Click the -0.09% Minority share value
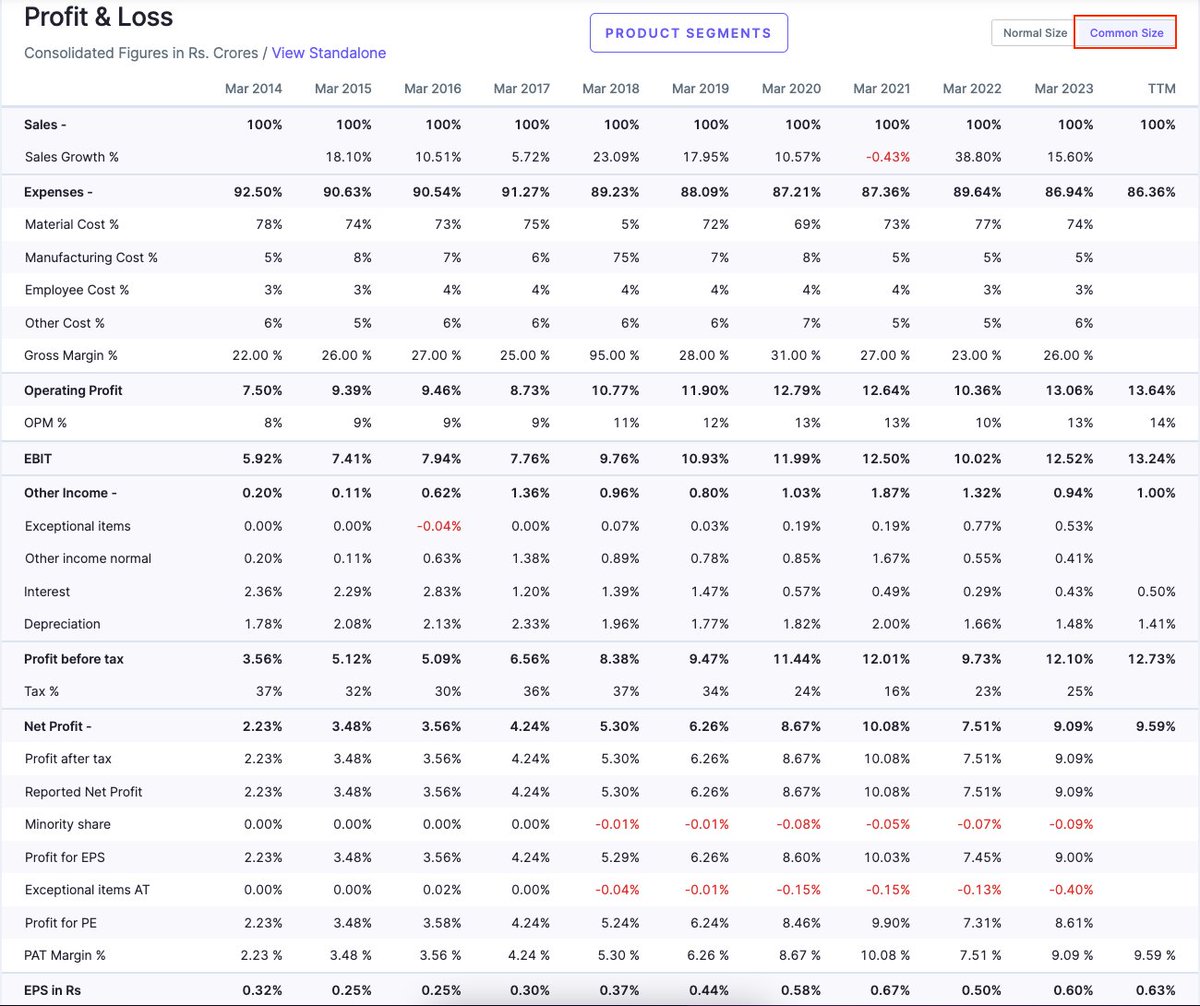The width and height of the screenshot is (1200, 1006). point(1071,825)
